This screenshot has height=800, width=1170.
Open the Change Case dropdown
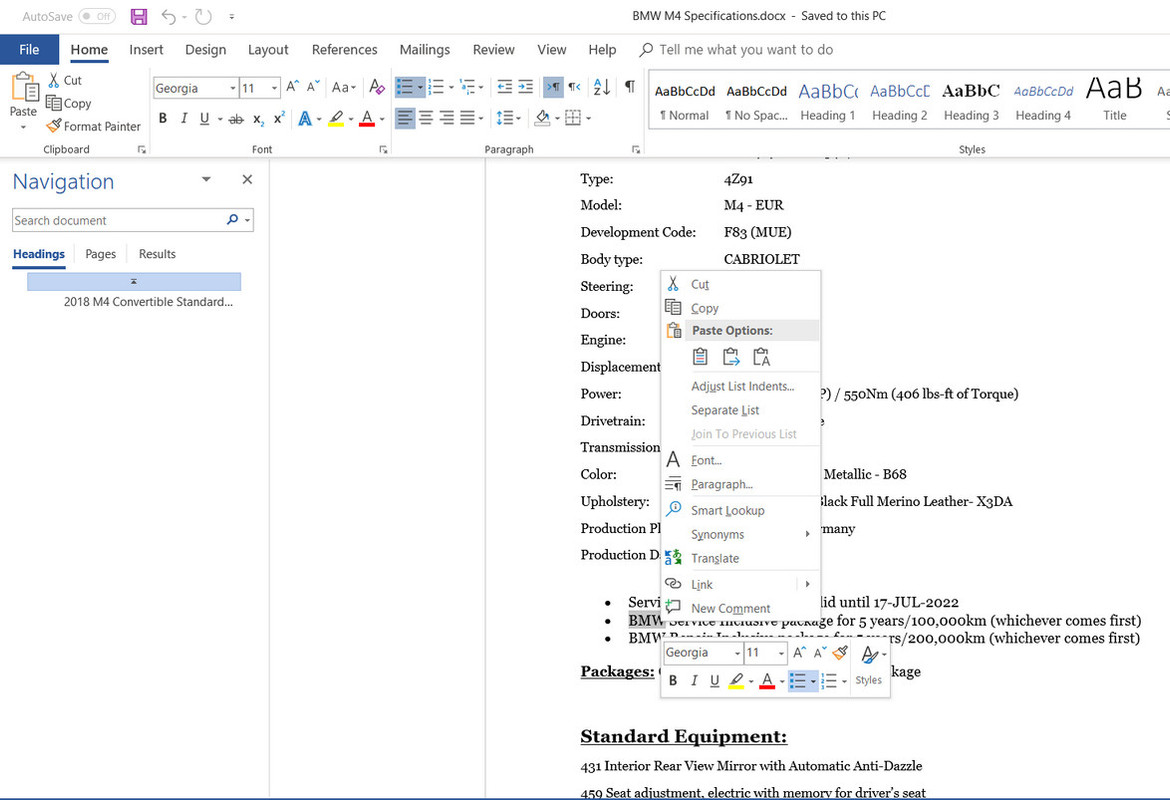coord(343,87)
